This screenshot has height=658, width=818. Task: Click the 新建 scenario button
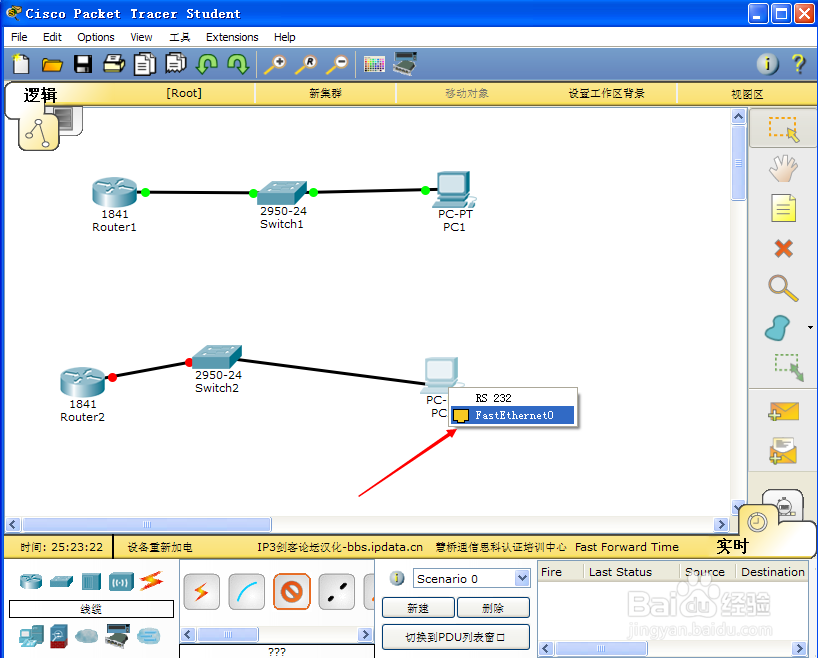pos(418,608)
